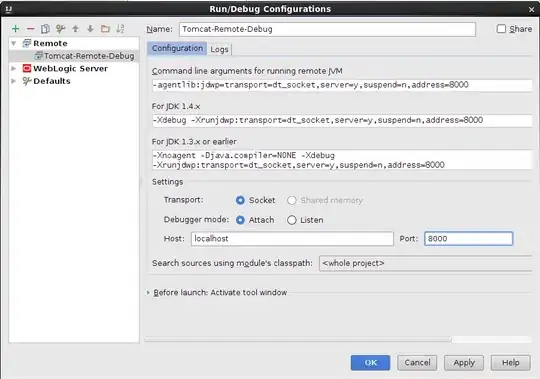540x379 pixels.
Task: Move the configuration up with the arrow icon
Action: click(x=75, y=29)
